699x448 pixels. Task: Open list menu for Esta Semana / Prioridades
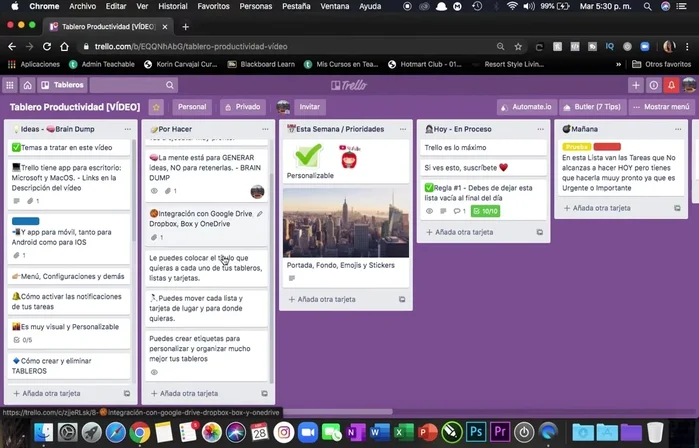pyautogui.click(x=403, y=129)
